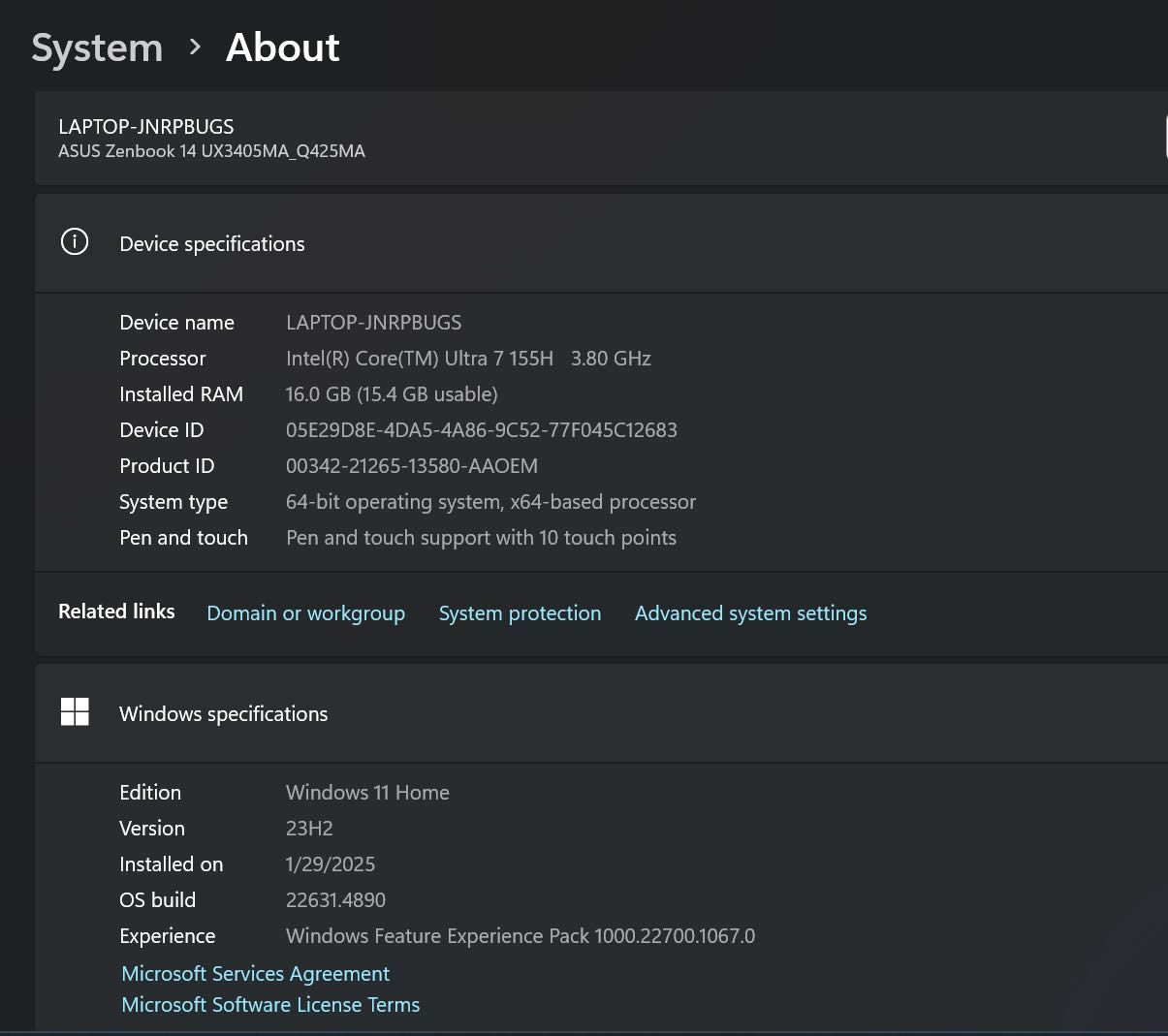
Task: Click the Experience label
Action: pos(168,936)
